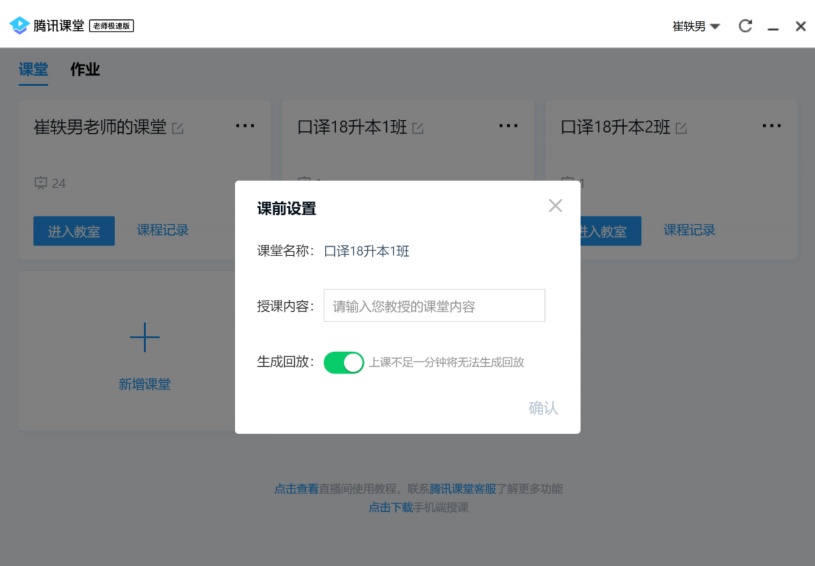Click the Tencent Classroom logo icon
Screen dimensions: 815x566
(x=19, y=26)
